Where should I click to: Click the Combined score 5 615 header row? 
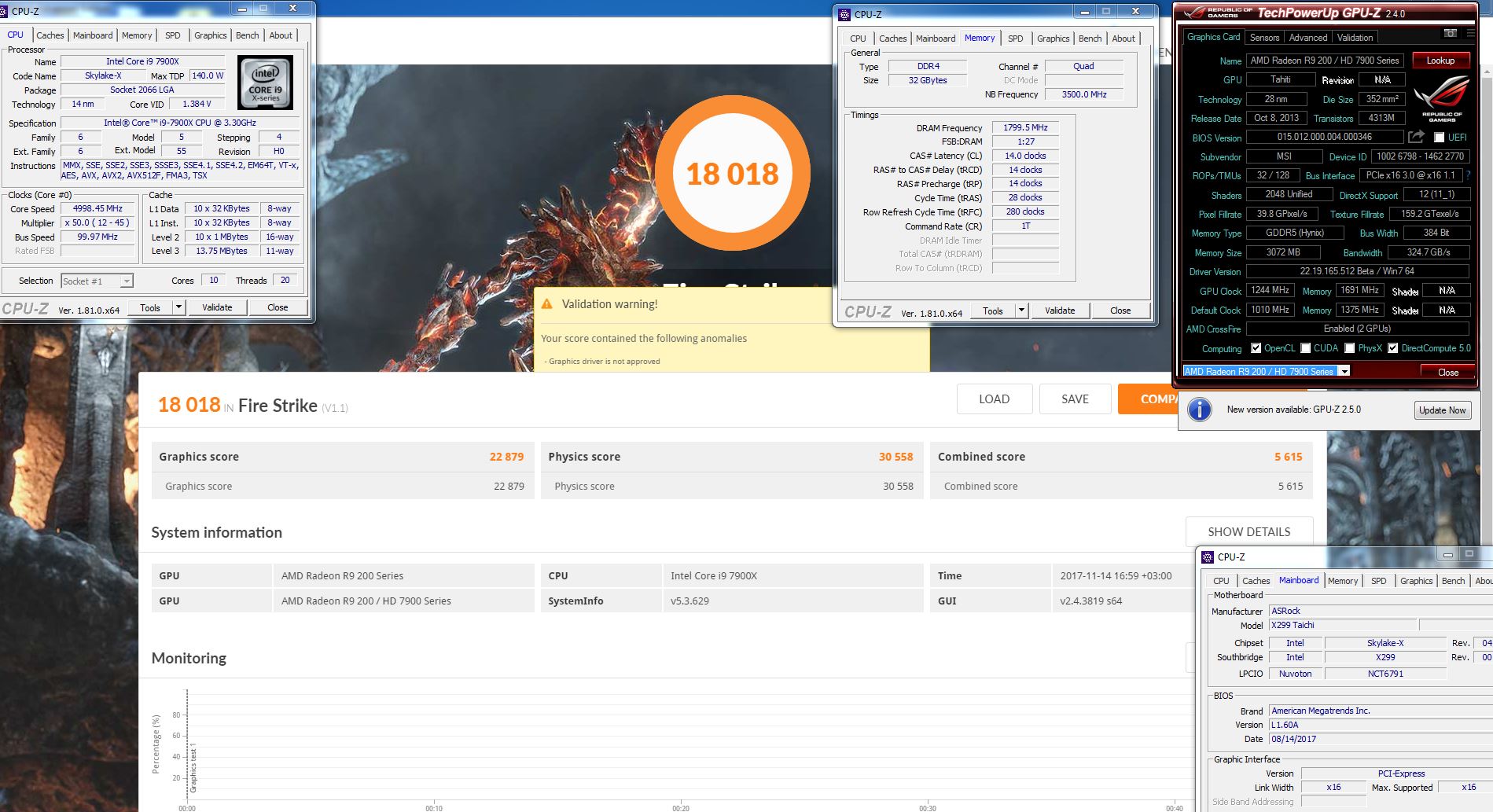coord(1121,457)
